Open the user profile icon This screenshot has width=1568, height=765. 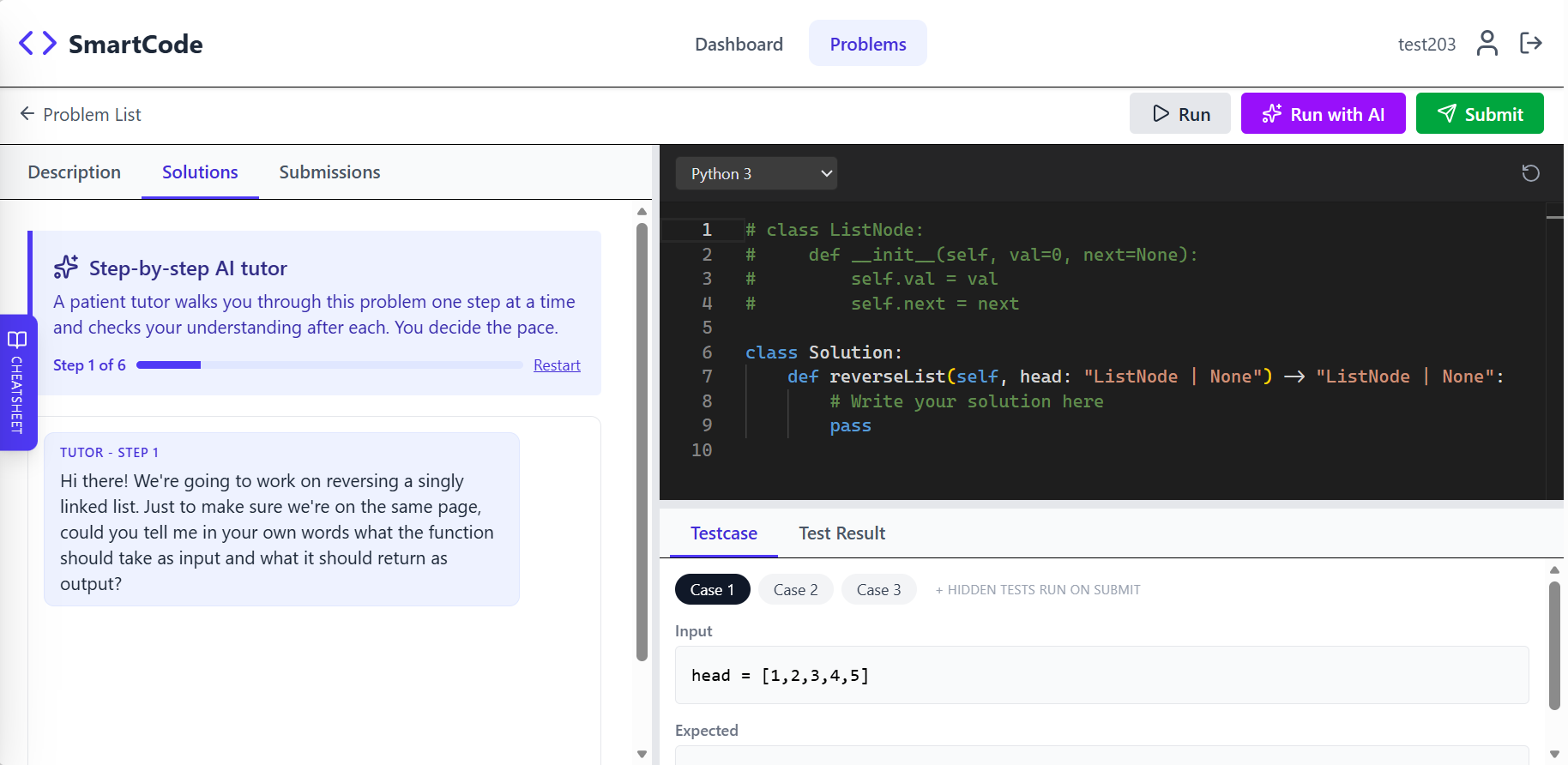pyautogui.click(x=1487, y=43)
